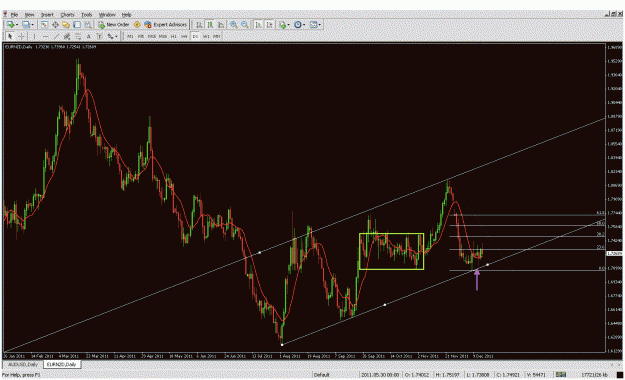Toggle the Expert Advisors button

click(x=165, y=25)
